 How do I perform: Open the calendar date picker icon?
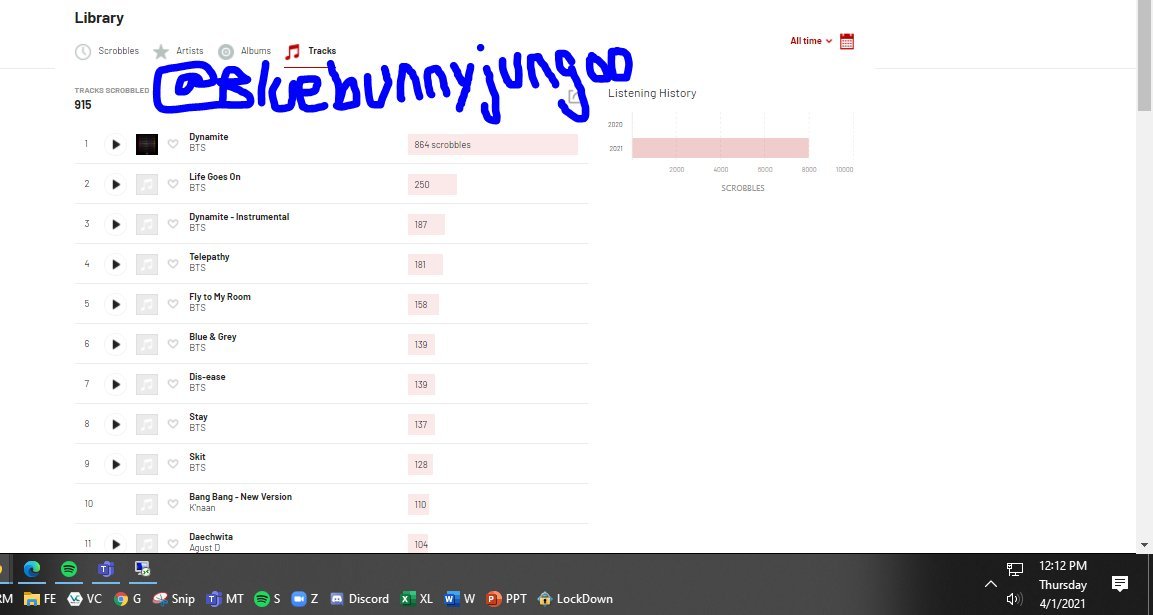[x=846, y=41]
